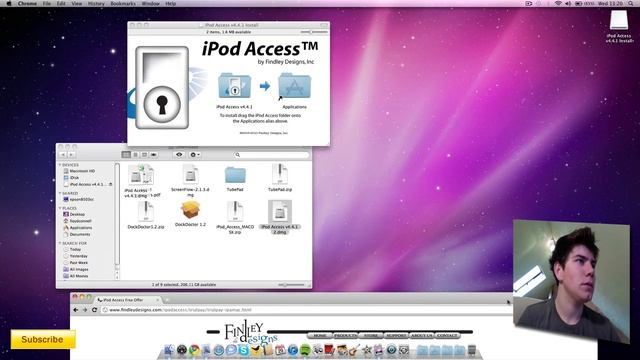This screenshot has height=360, width=640.
Task: Click SUPPORT in Findley Designs navigation
Action: pyautogui.click(x=396, y=336)
